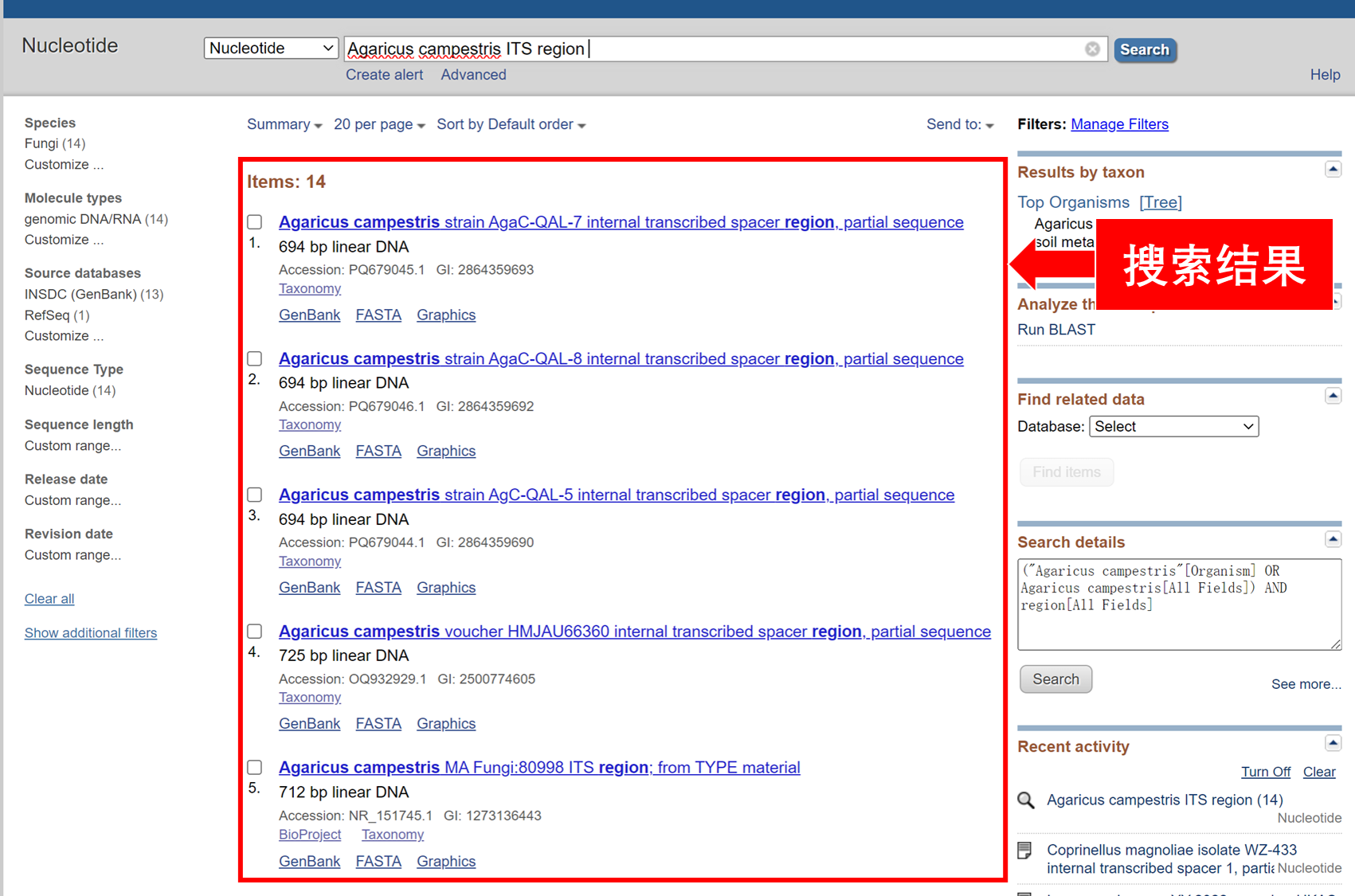Tick the checkbox for result 1
The width and height of the screenshot is (1355, 896).
point(255,222)
